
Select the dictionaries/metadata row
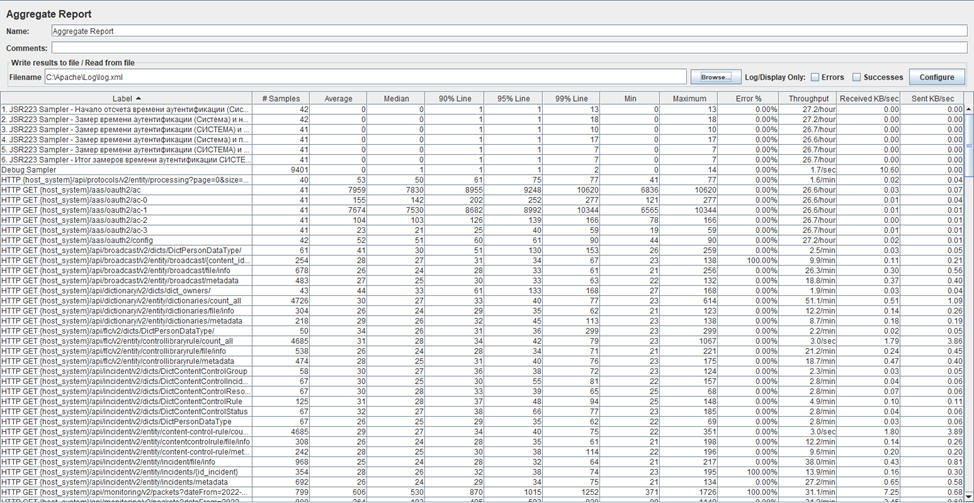coord(483,320)
